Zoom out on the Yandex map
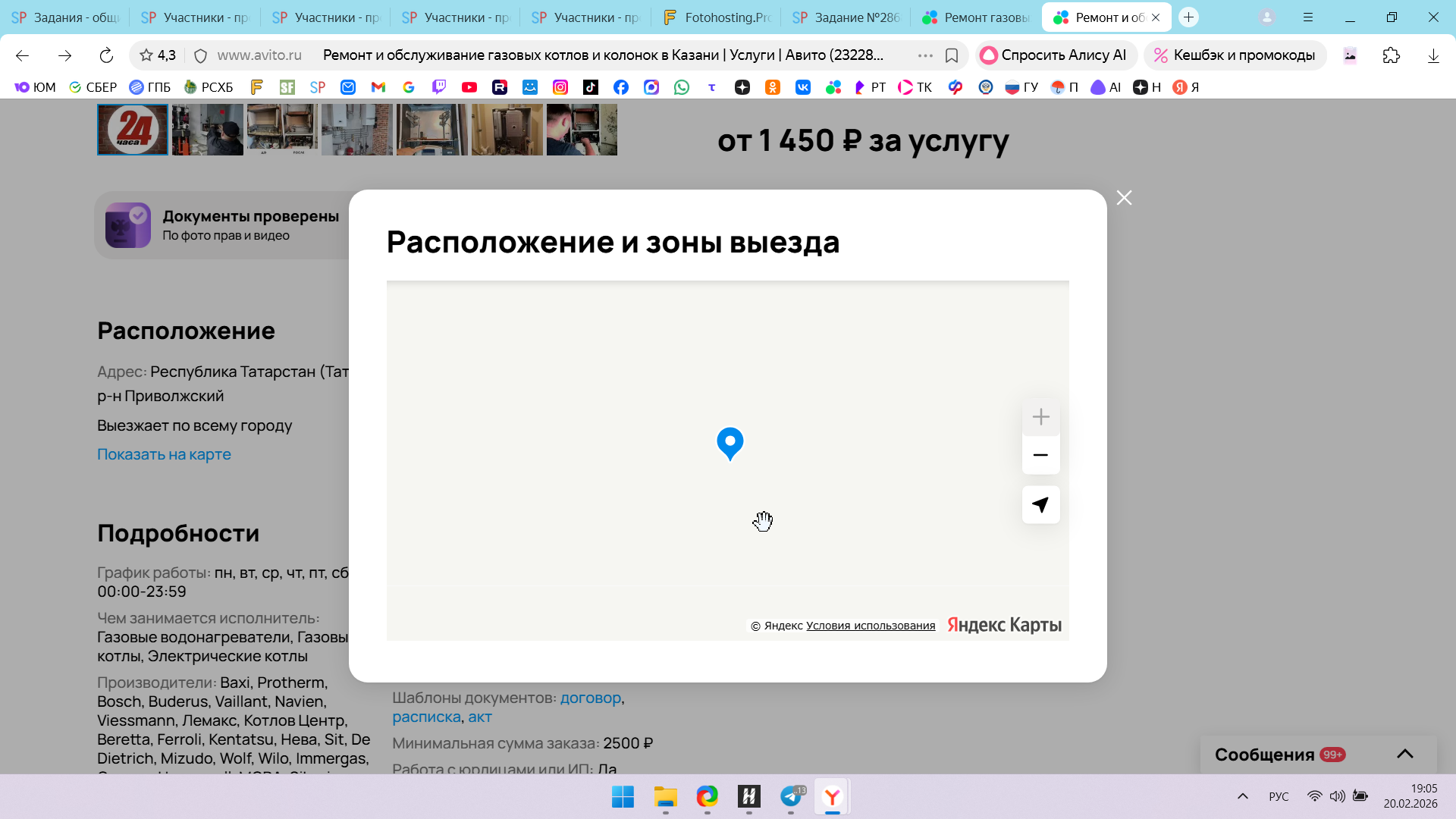 pyautogui.click(x=1040, y=455)
